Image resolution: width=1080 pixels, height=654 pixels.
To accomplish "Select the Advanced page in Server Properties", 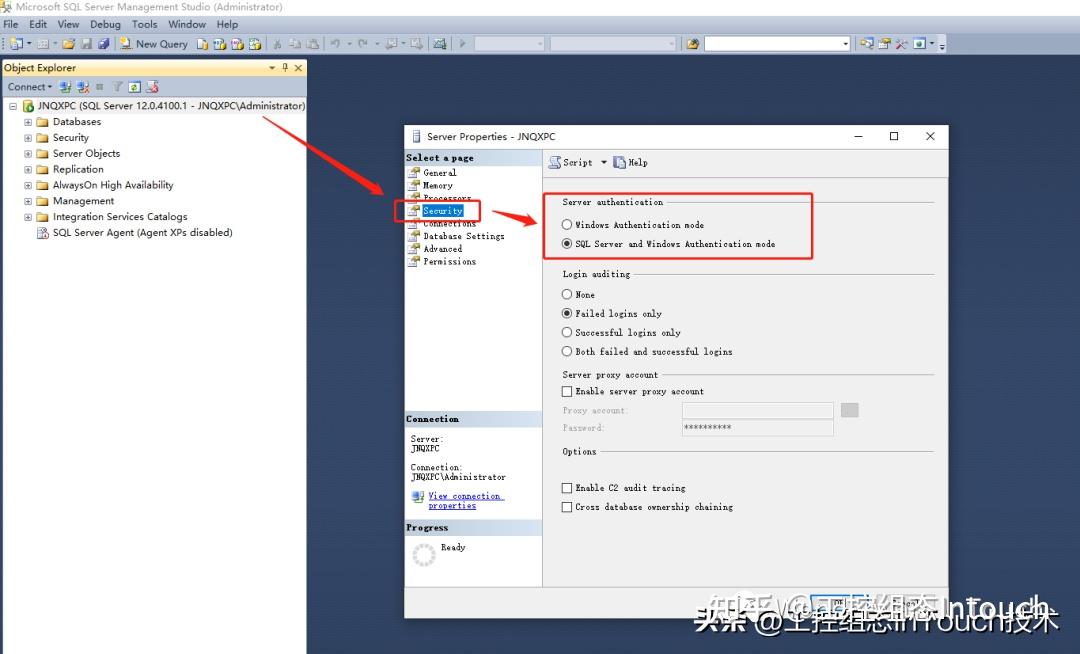I will (x=442, y=249).
